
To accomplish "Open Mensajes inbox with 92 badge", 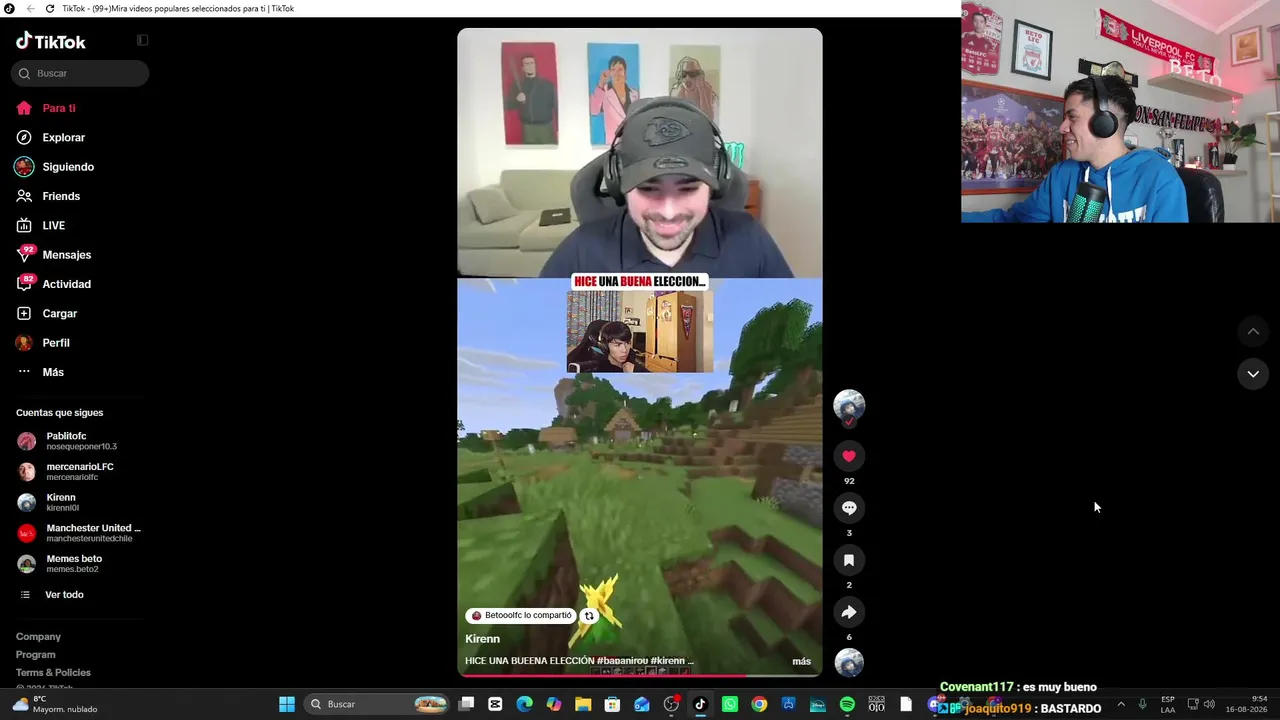I will tap(66, 254).
